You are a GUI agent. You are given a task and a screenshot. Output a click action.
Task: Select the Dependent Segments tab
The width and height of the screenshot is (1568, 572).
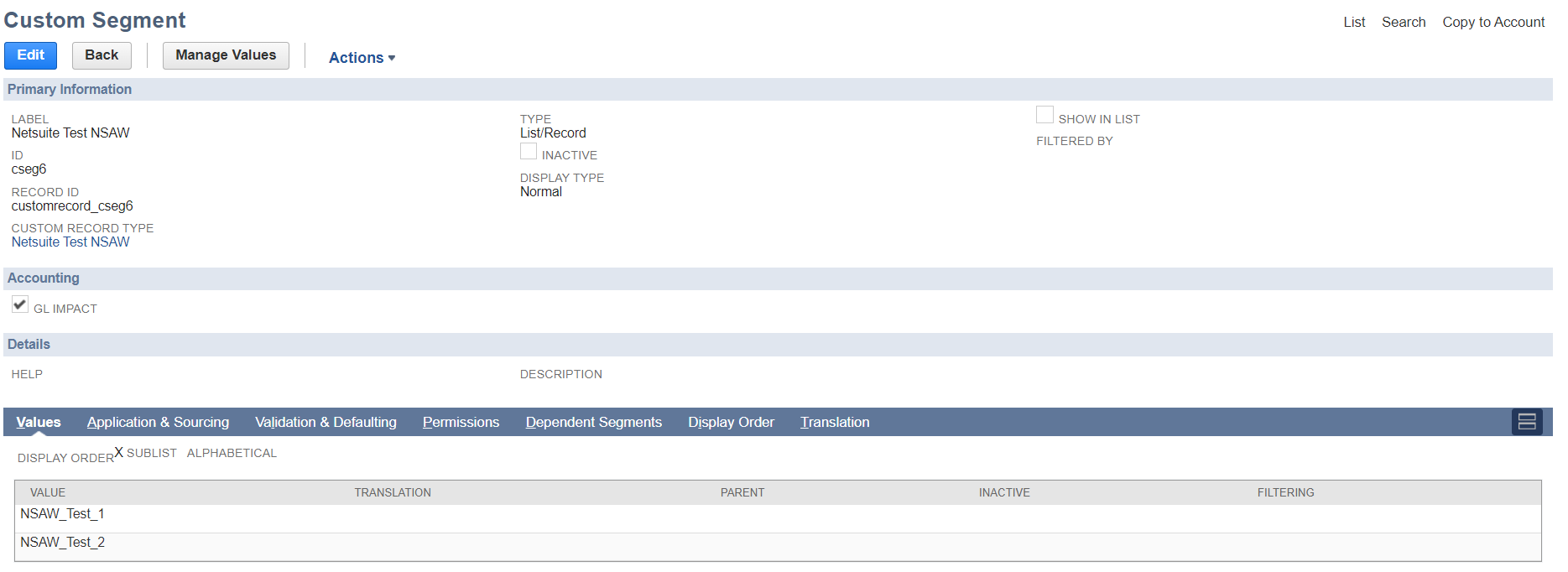pos(594,422)
